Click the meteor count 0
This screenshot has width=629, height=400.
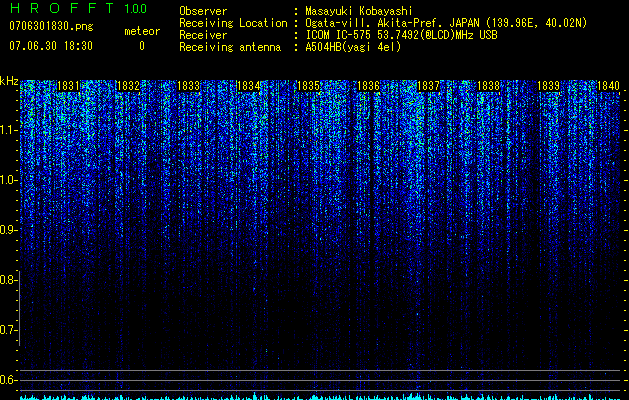(142, 46)
